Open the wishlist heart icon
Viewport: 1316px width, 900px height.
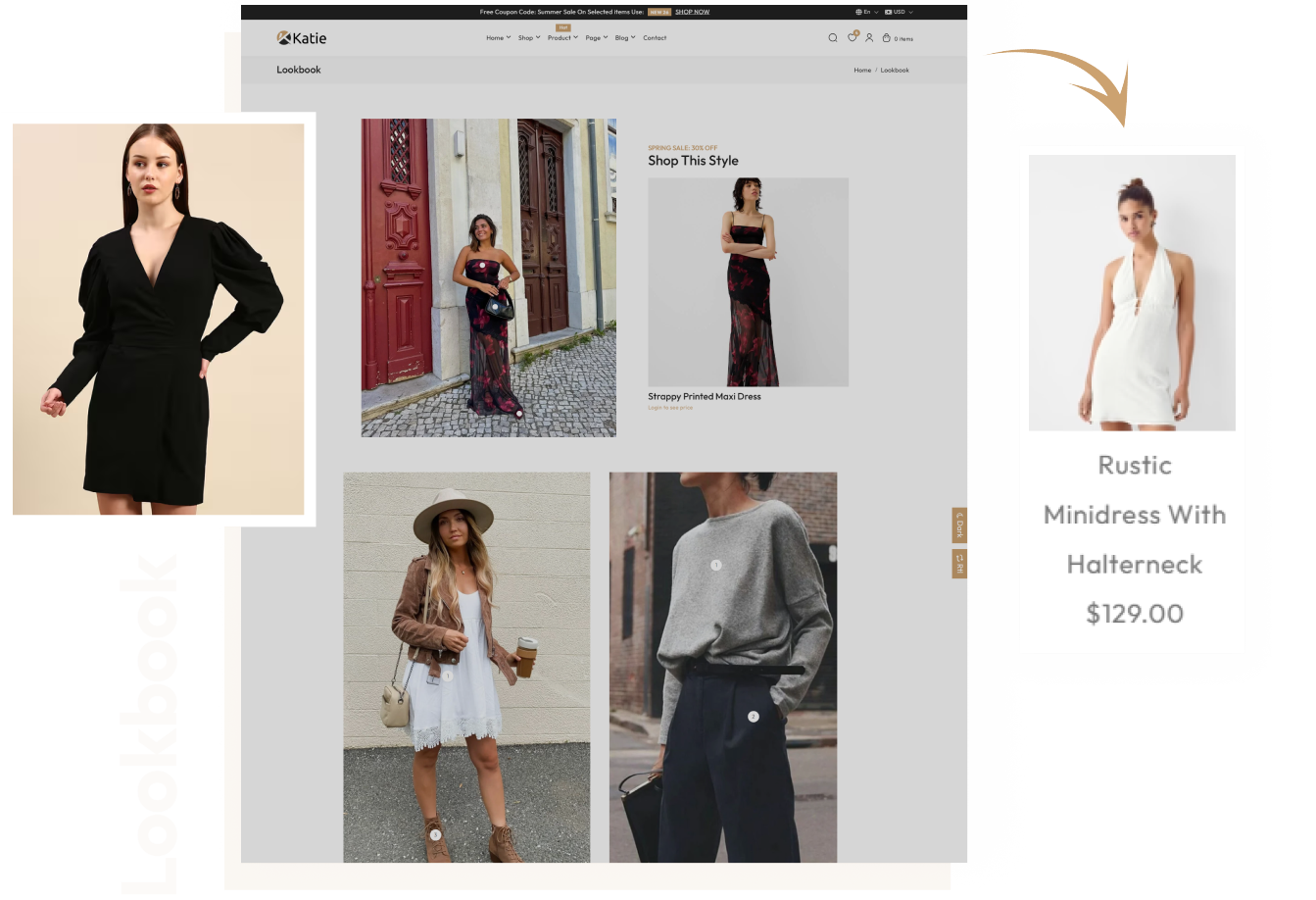click(x=852, y=38)
